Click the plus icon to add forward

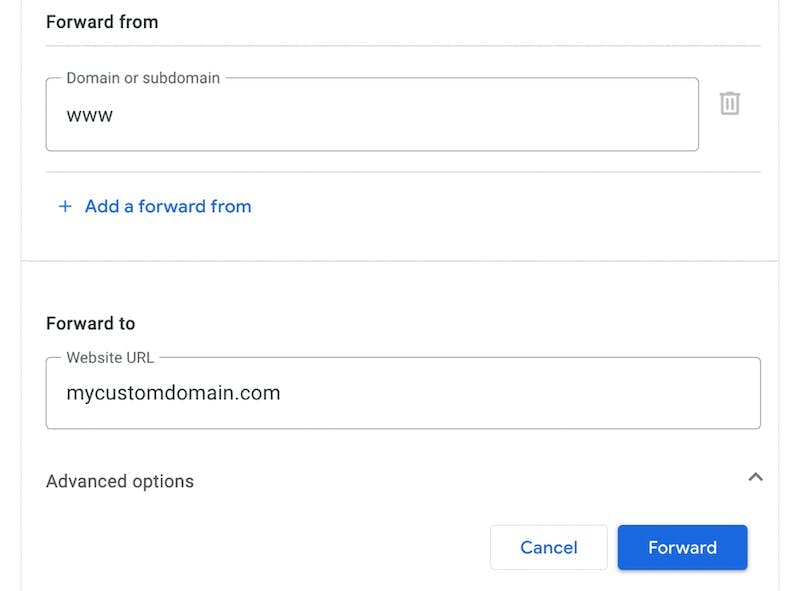(65, 207)
